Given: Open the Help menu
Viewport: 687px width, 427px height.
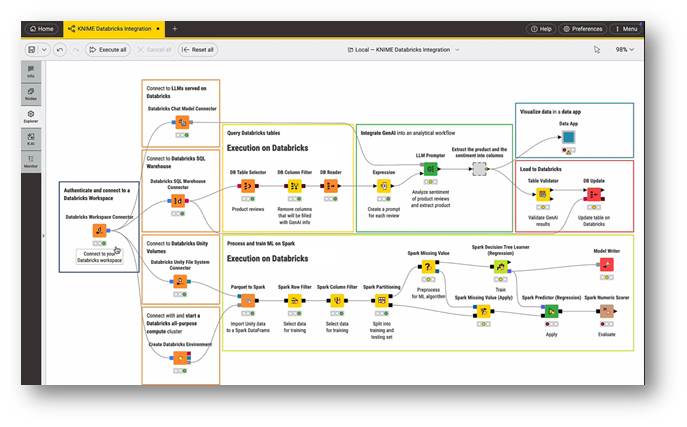Looking at the screenshot, I should 541,29.
